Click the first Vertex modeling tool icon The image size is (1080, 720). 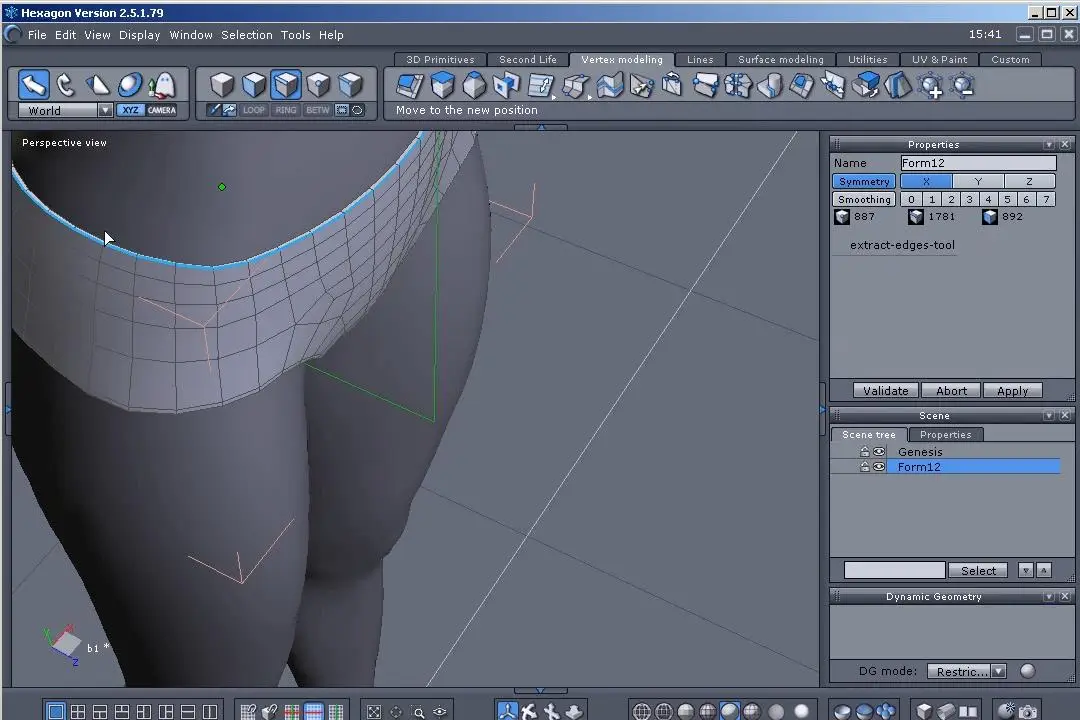click(410, 85)
